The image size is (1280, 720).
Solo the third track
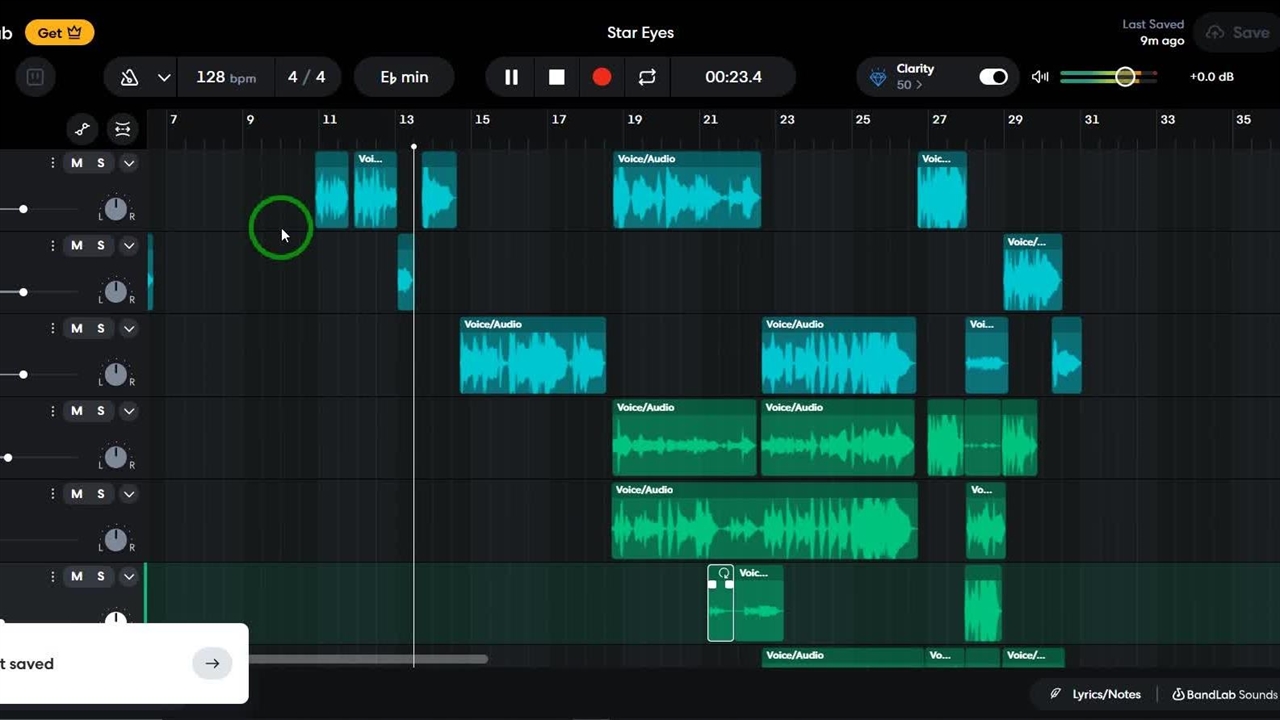[101, 328]
